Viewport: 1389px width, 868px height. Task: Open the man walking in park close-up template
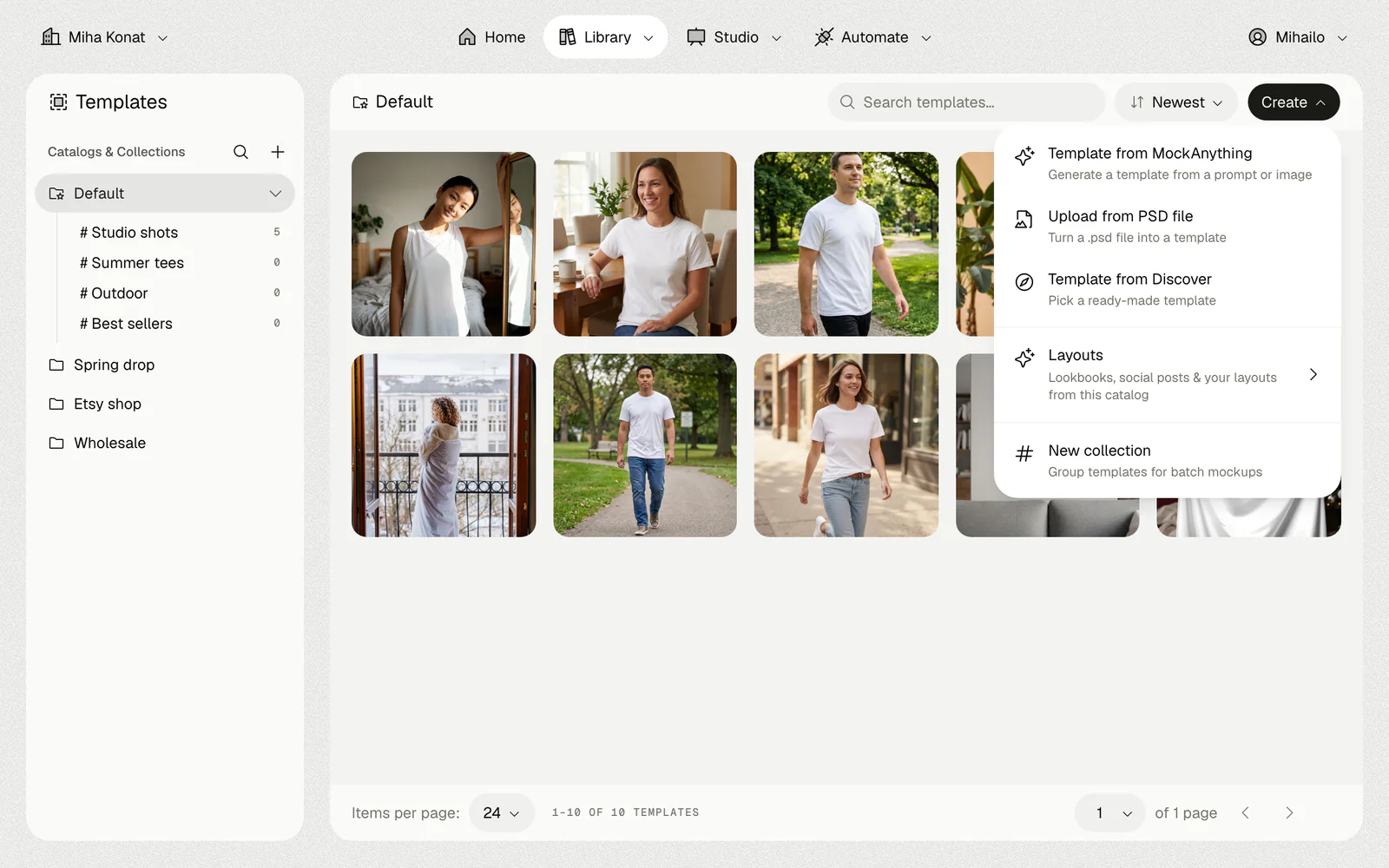pyautogui.click(x=846, y=244)
